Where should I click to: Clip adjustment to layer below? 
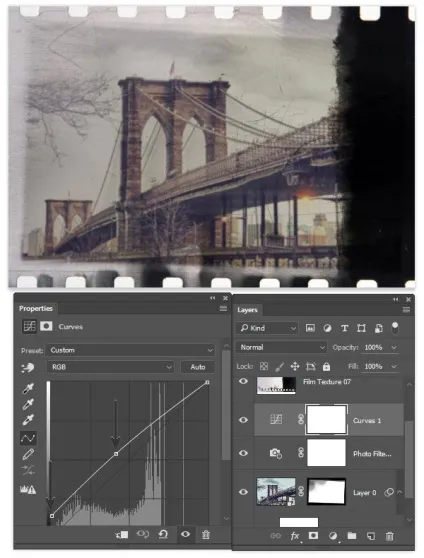click(122, 535)
